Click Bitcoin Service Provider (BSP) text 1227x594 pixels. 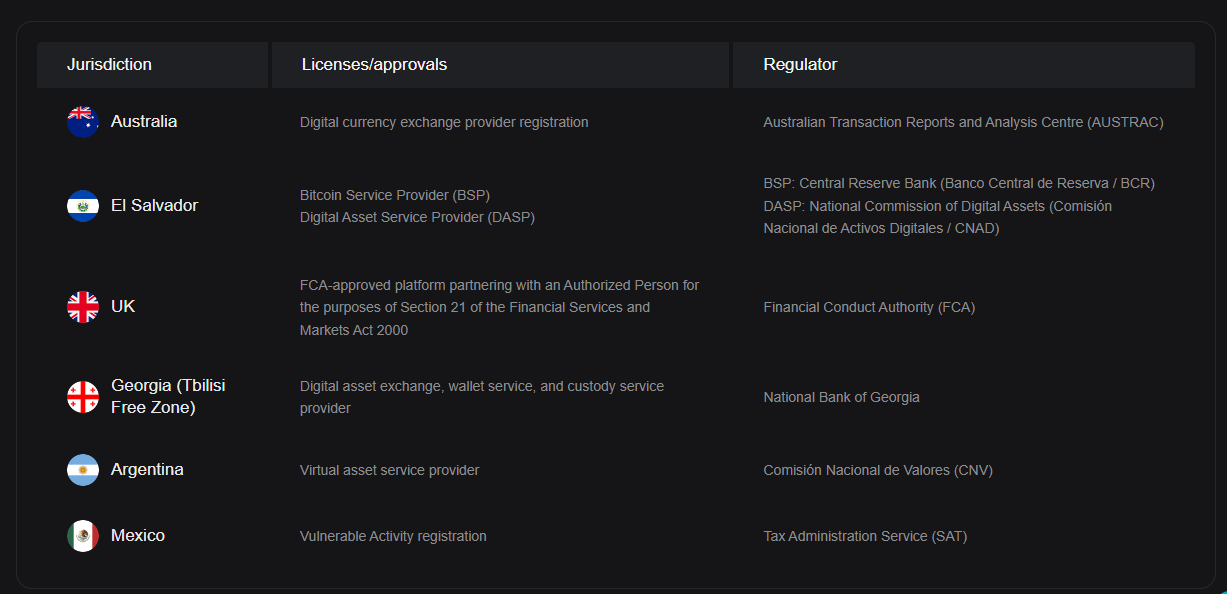395,195
